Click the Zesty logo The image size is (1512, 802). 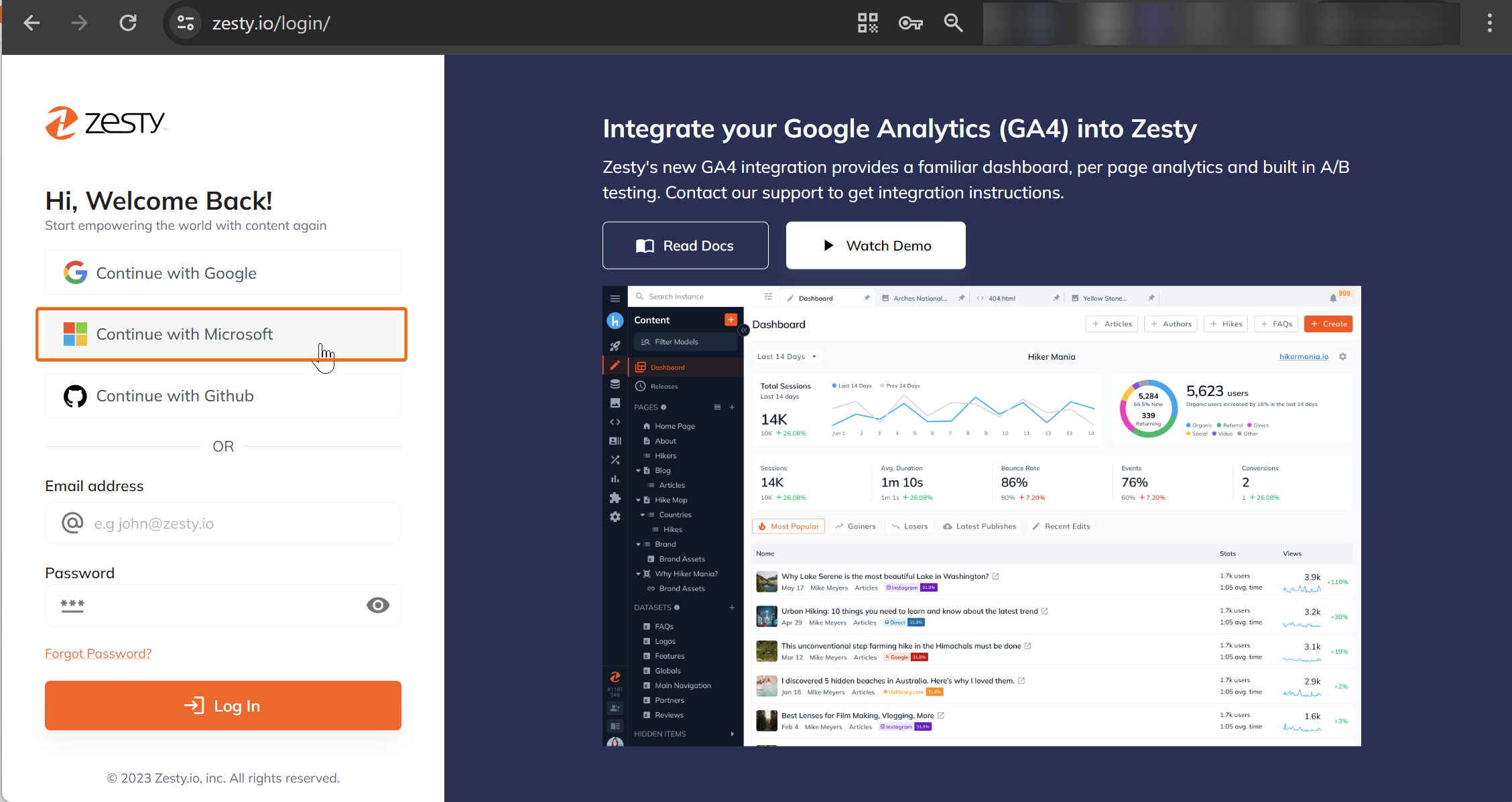click(x=106, y=123)
